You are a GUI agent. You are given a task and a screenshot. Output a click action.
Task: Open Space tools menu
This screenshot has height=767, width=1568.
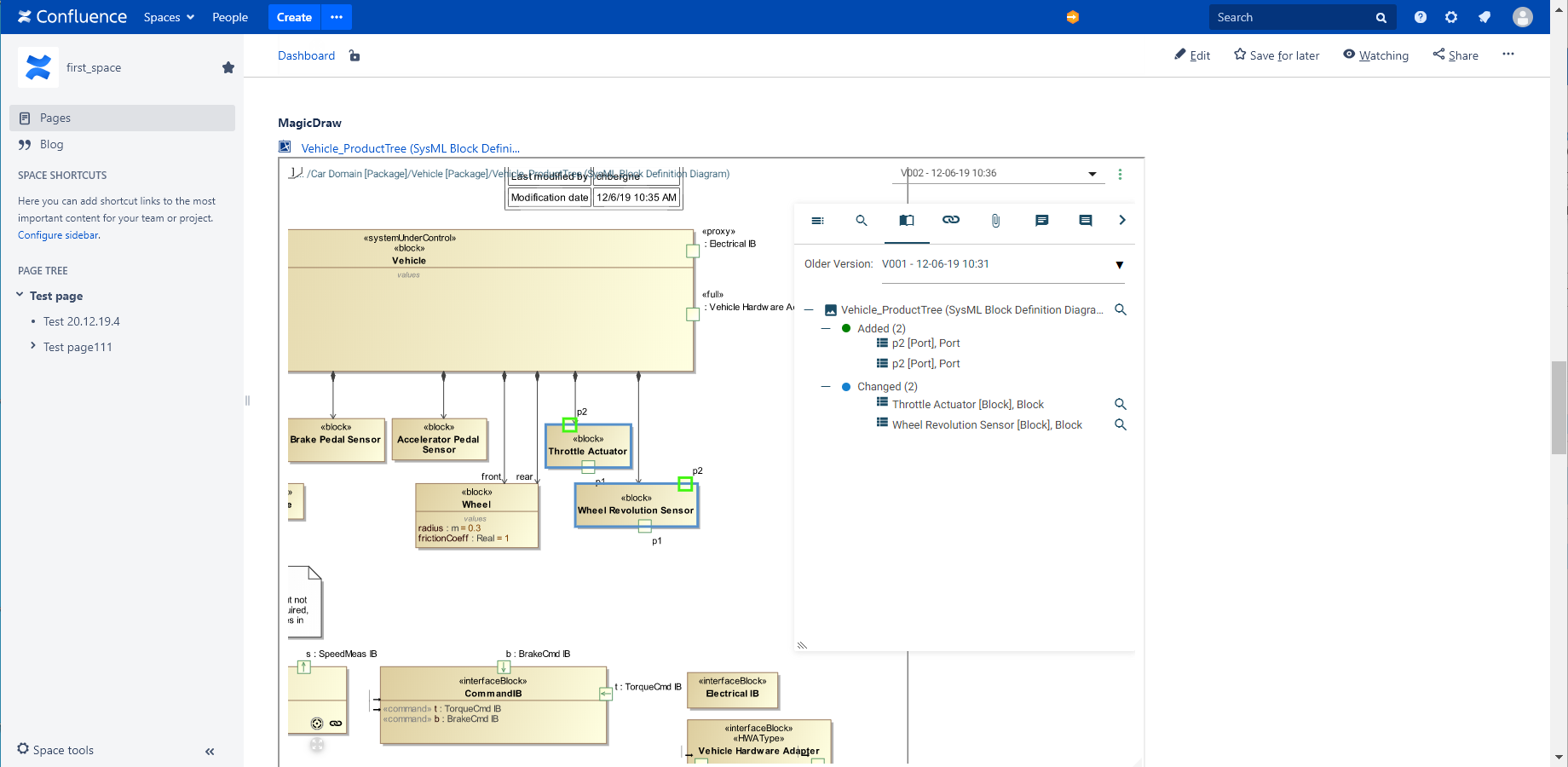55,749
